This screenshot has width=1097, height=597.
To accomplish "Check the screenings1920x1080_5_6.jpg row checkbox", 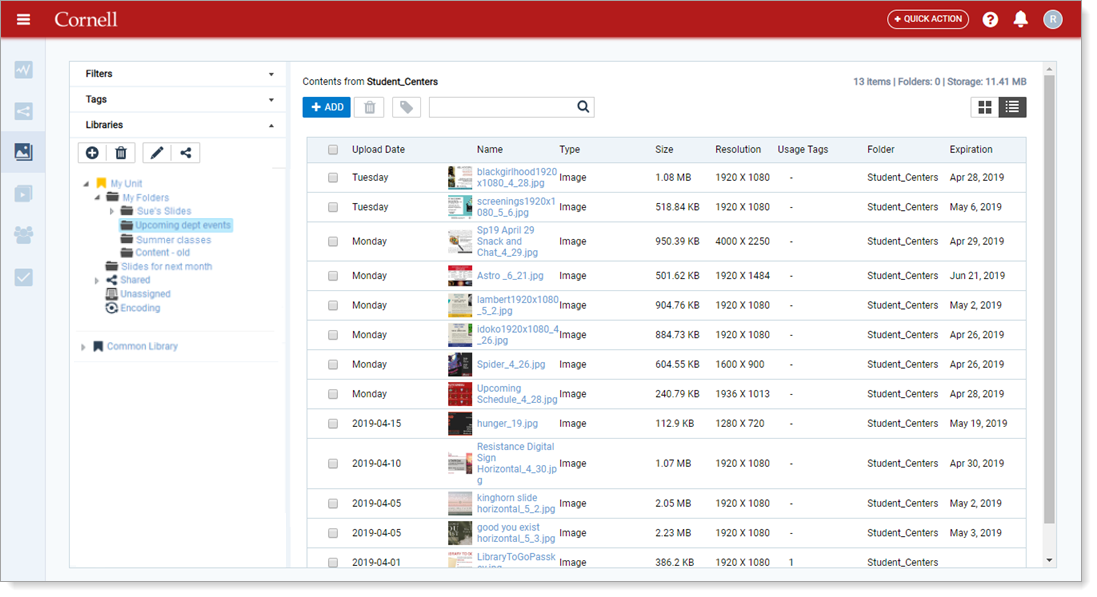I will [333, 207].
